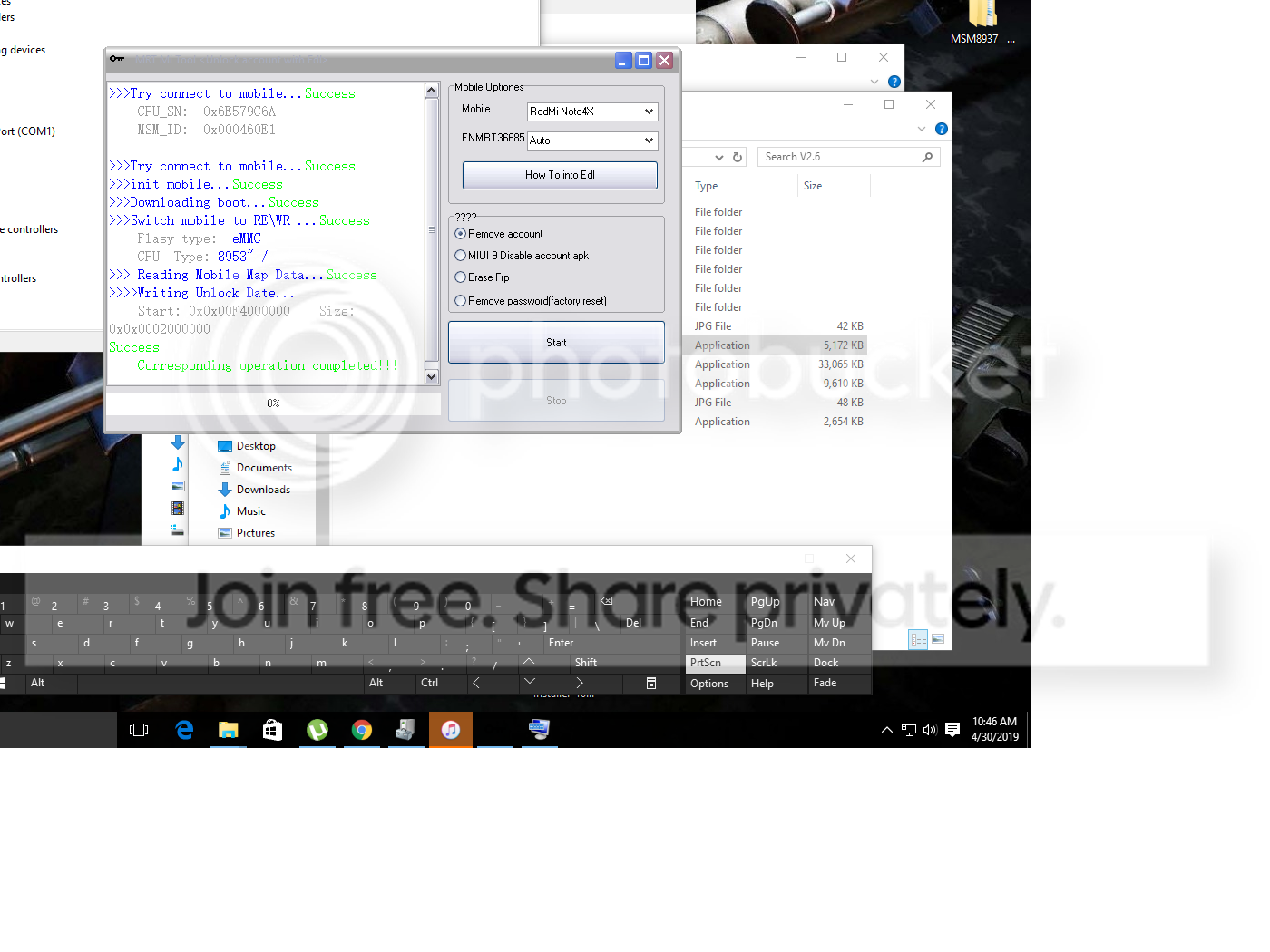Expand the ENMRT36685 Auto dropdown
The image size is (1270, 952).
click(x=592, y=141)
